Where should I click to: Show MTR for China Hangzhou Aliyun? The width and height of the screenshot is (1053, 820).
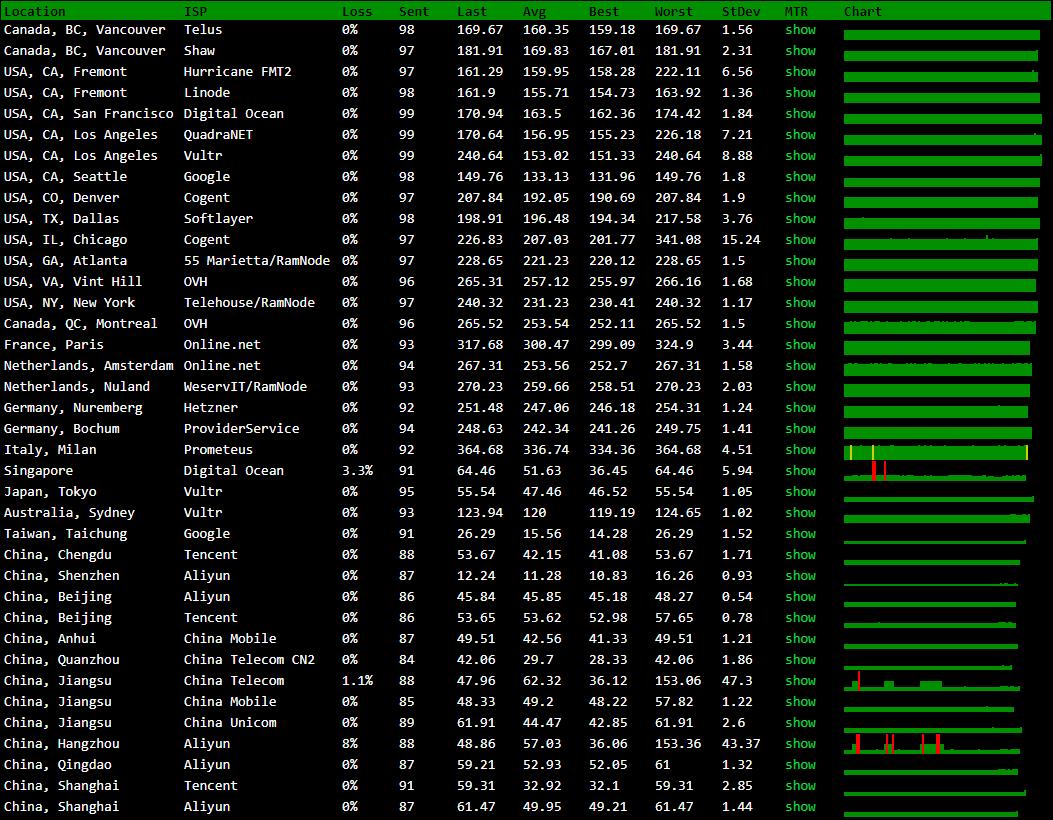[800, 744]
